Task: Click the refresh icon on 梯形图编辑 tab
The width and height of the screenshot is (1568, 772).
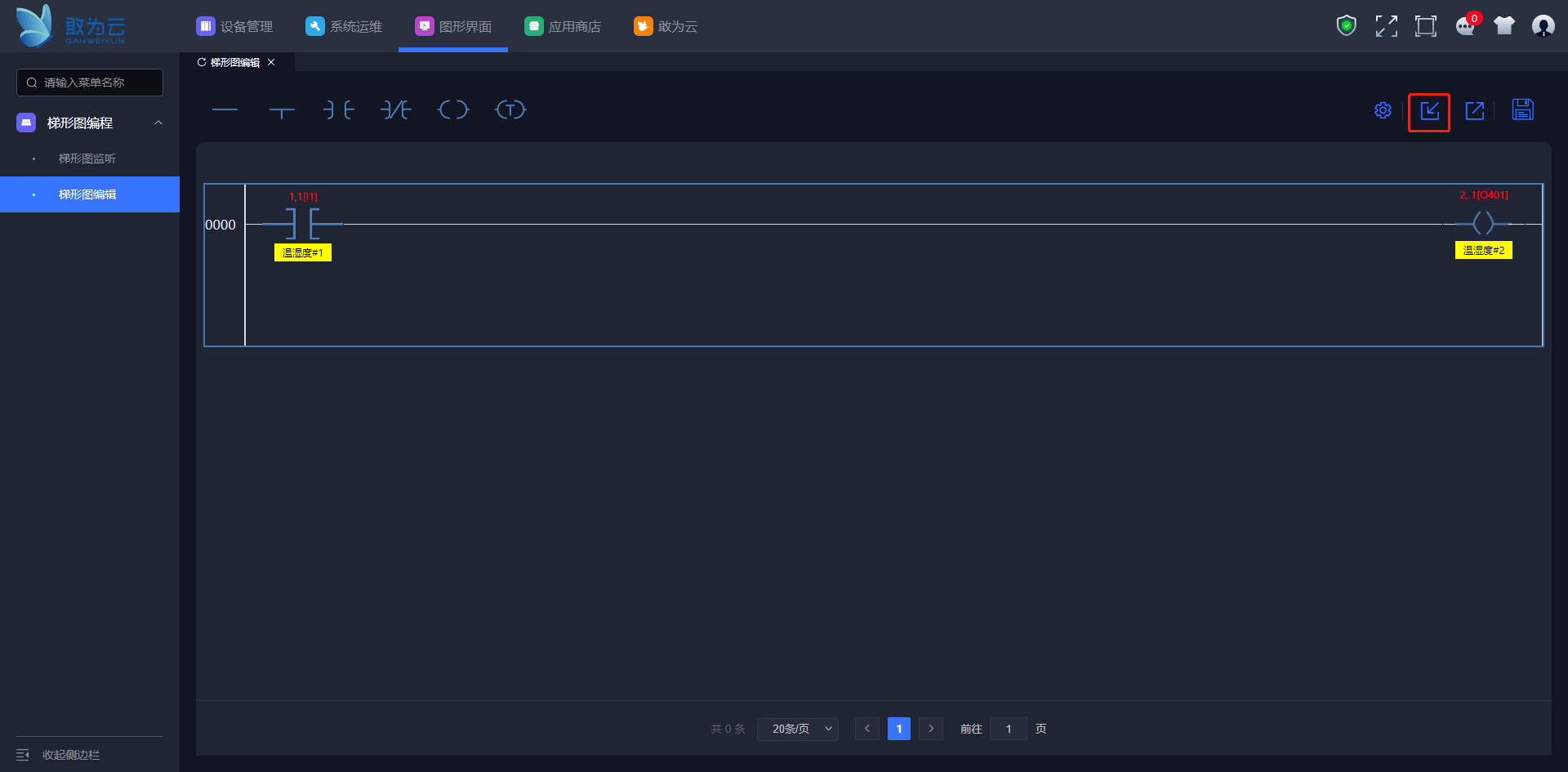Action: pos(202,62)
